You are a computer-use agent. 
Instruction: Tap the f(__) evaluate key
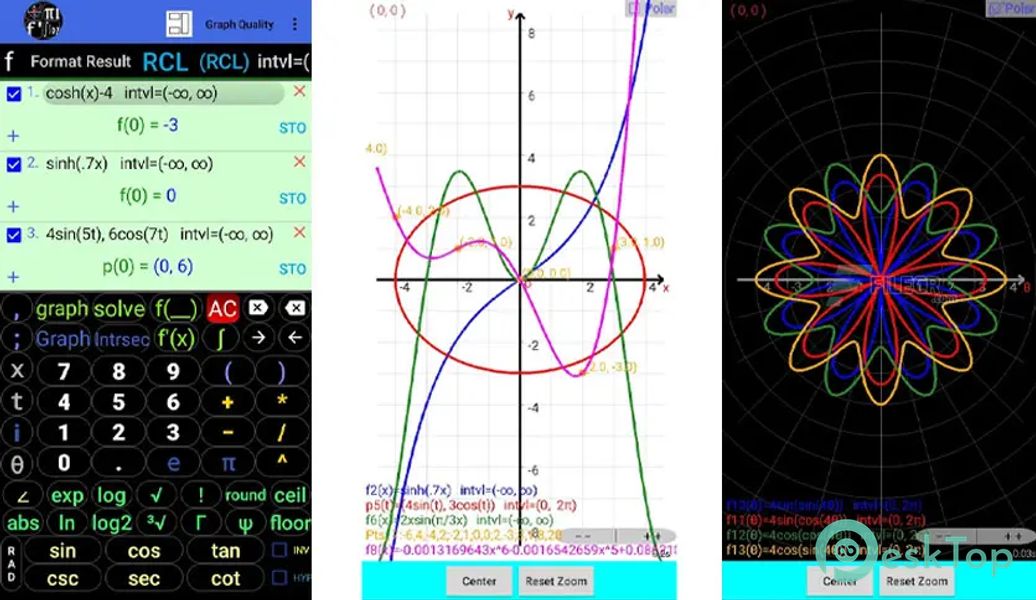click(x=176, y=309)
